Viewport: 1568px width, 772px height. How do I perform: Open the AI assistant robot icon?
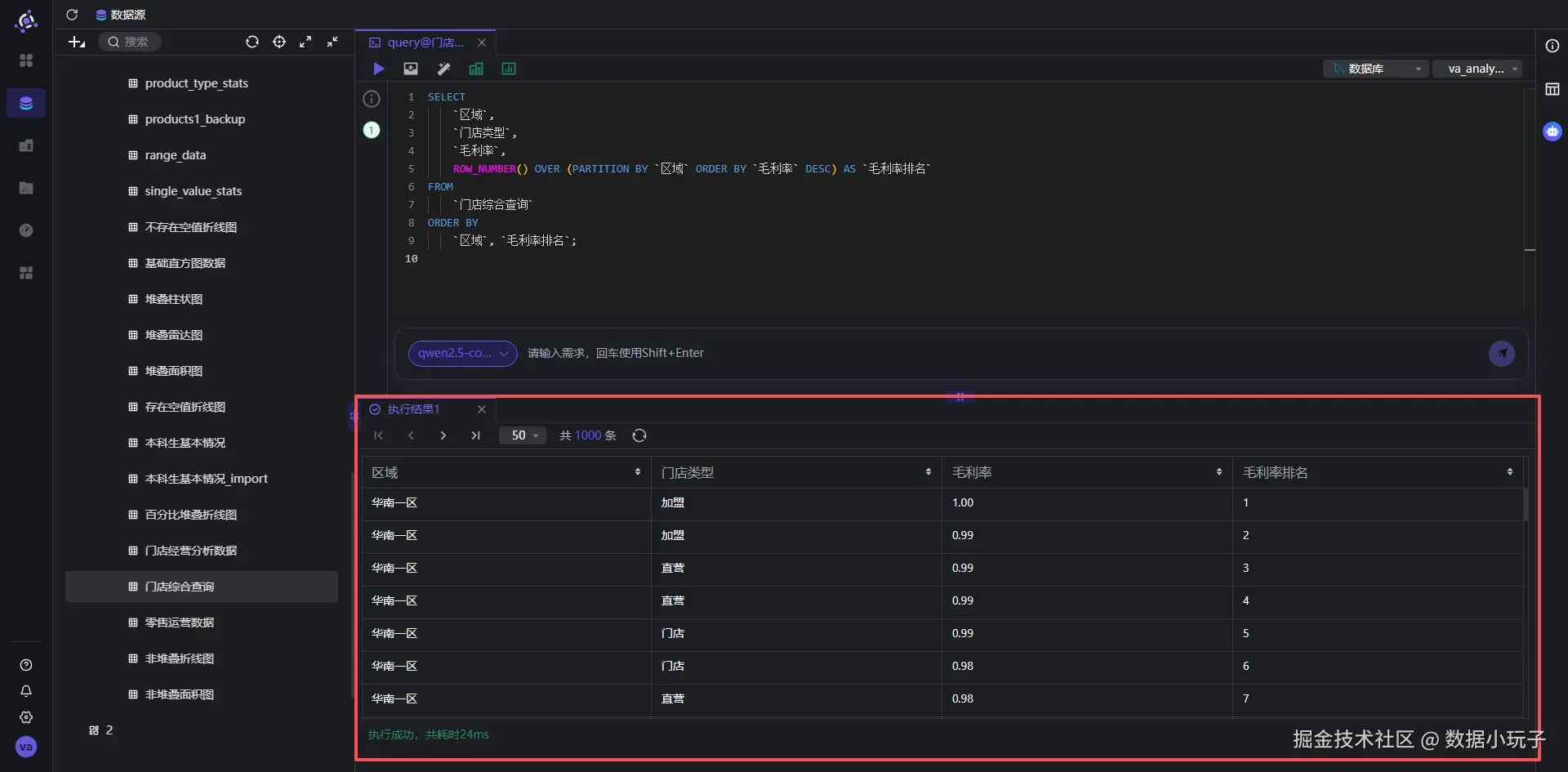(1552, 131)
